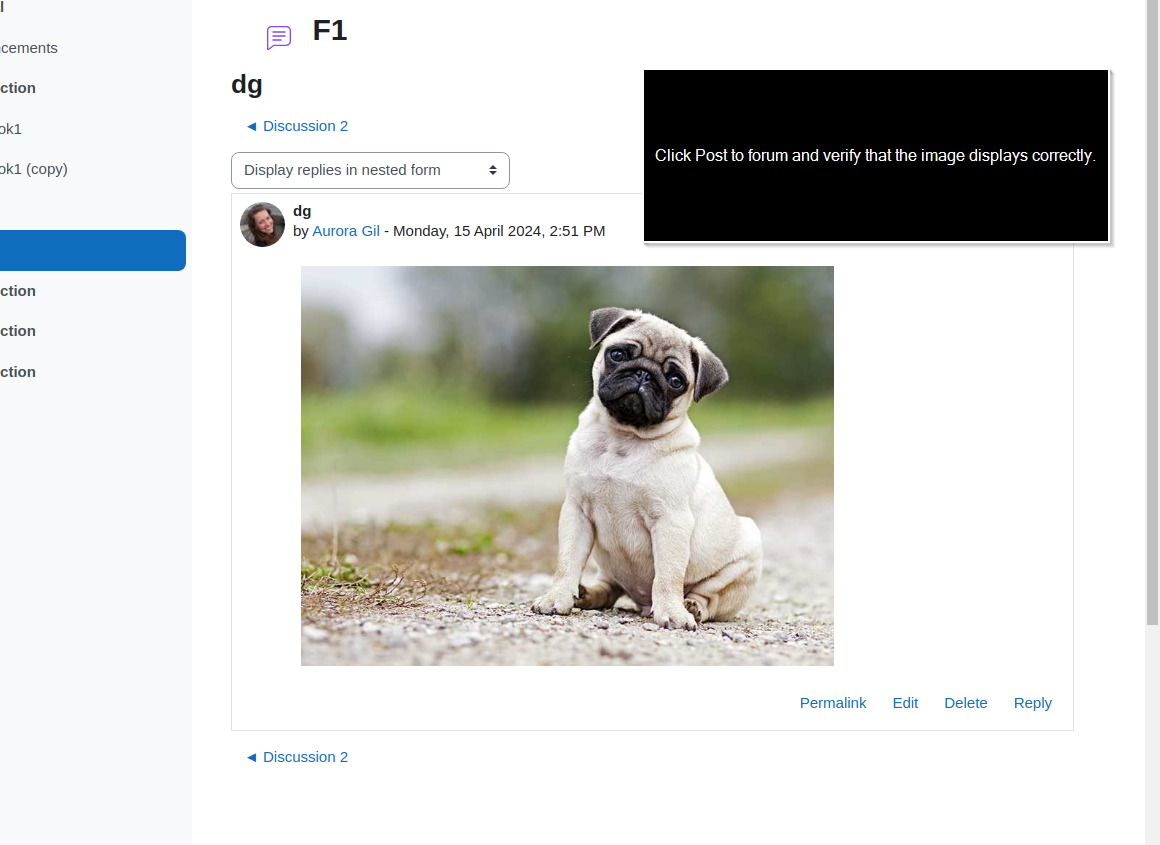Click the page vertical scrollbar
Viewport: 1160px width, 845px height.
pyautogui.click(x=1152, y=311)
